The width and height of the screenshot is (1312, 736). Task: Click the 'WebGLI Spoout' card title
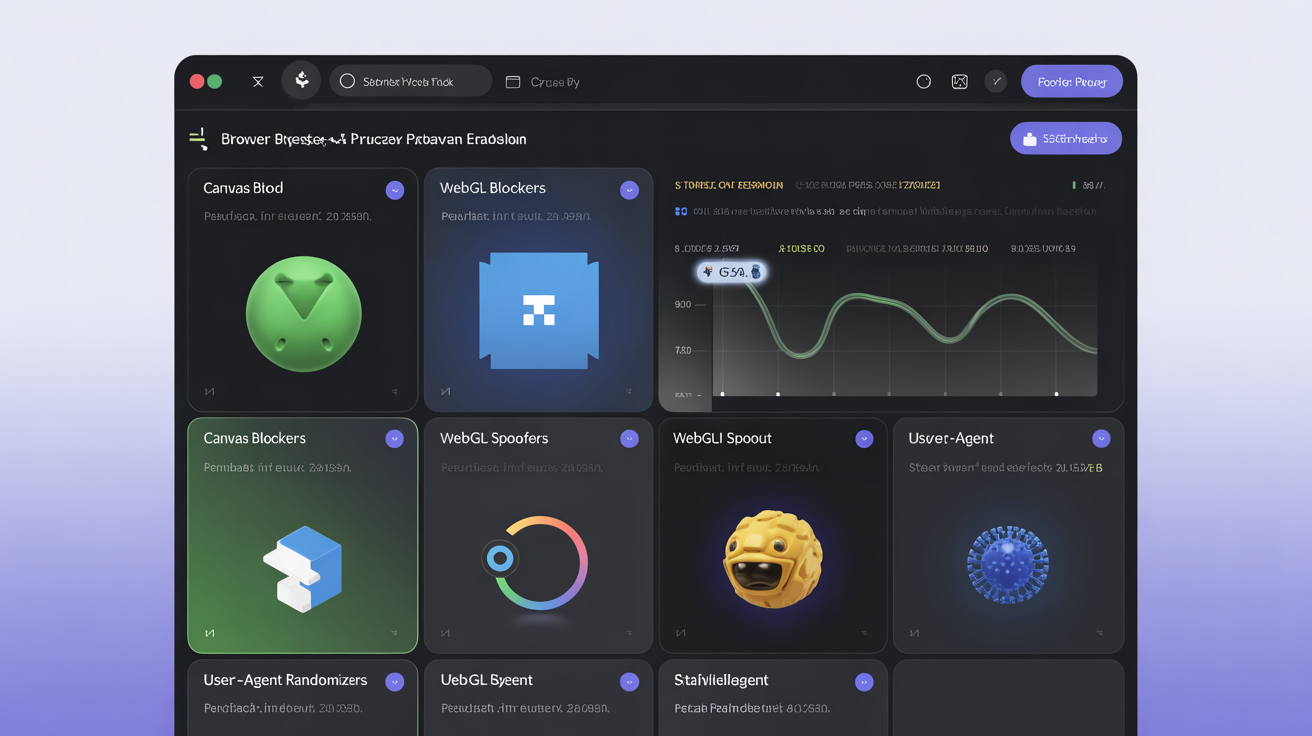[x=722, y=438]
